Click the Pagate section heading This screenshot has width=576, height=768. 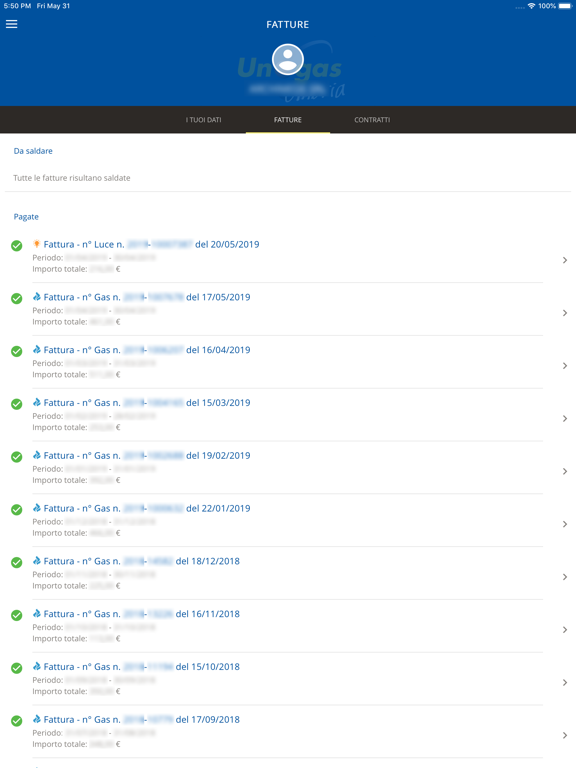(26, 216)
